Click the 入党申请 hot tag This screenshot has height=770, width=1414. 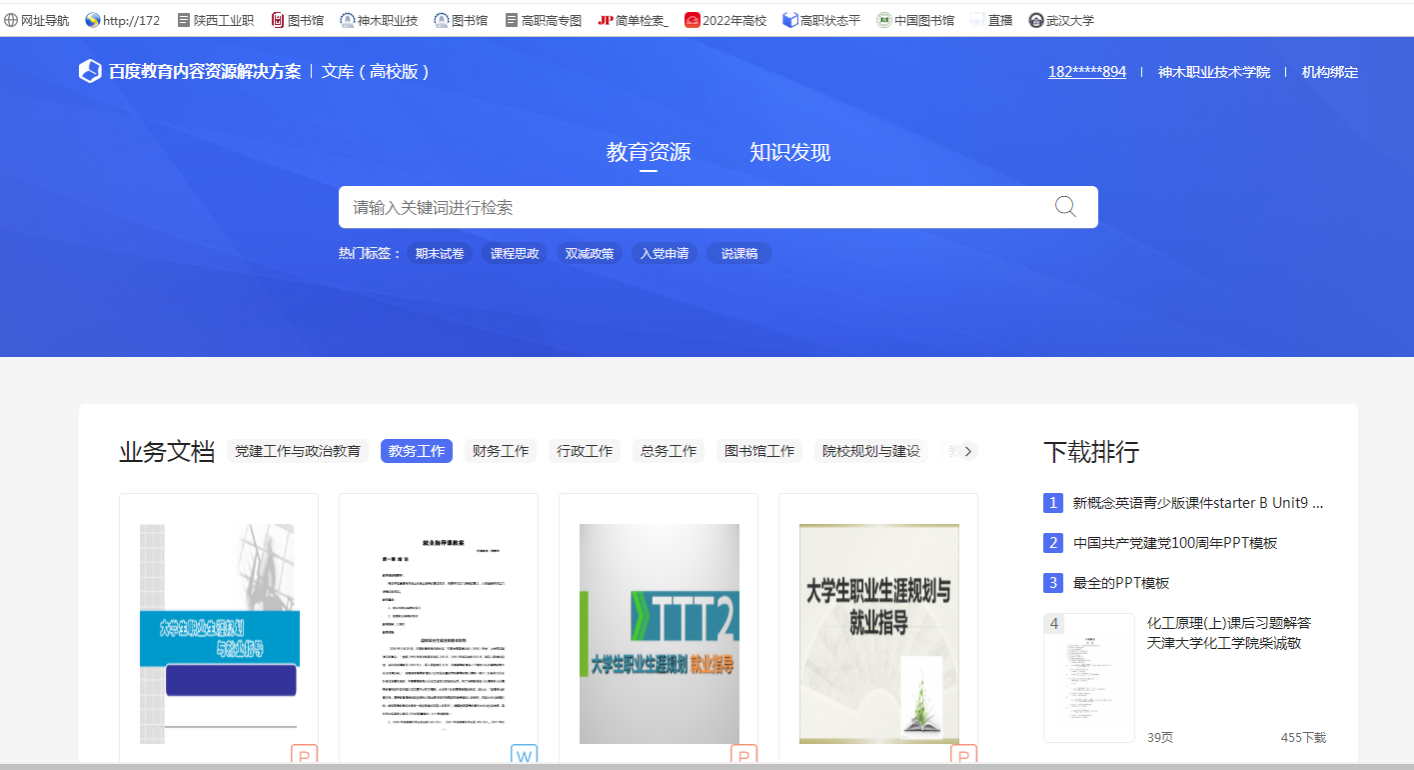[665, 254]
